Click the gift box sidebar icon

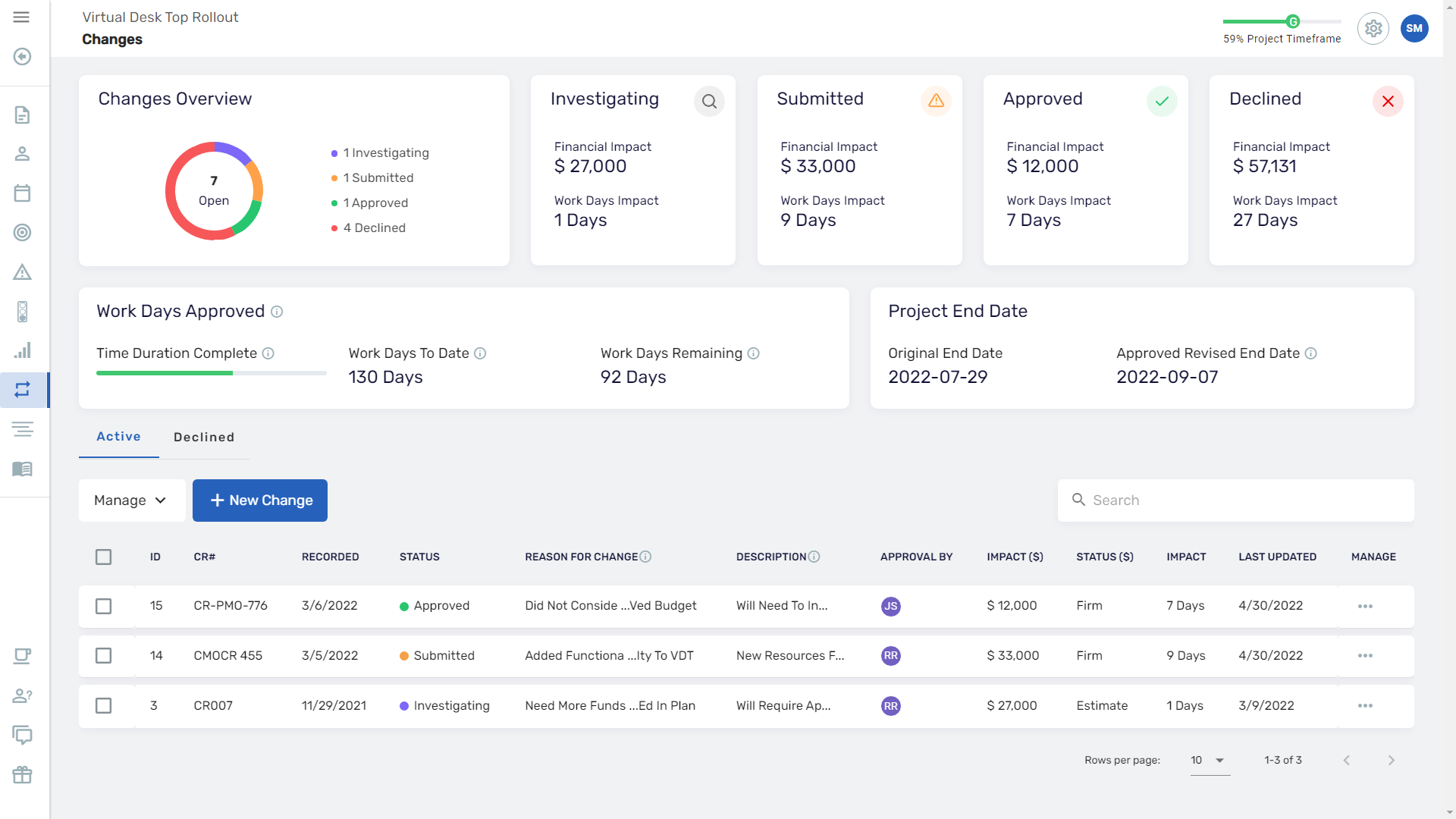click(x=22, y=775)
